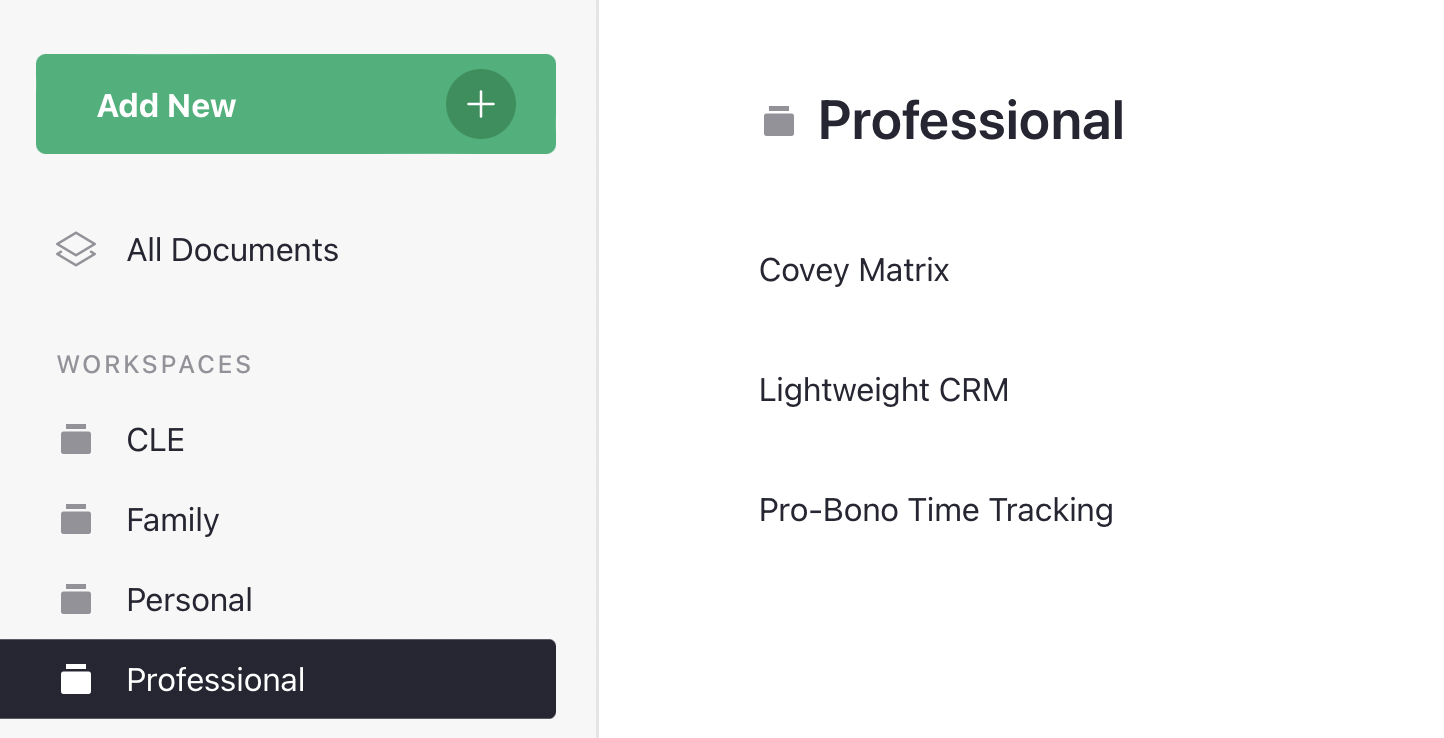The height and width of the screenshot is (738, 1444).
Task: Click the CLE workspace folder icon
Action: [76, 439]
